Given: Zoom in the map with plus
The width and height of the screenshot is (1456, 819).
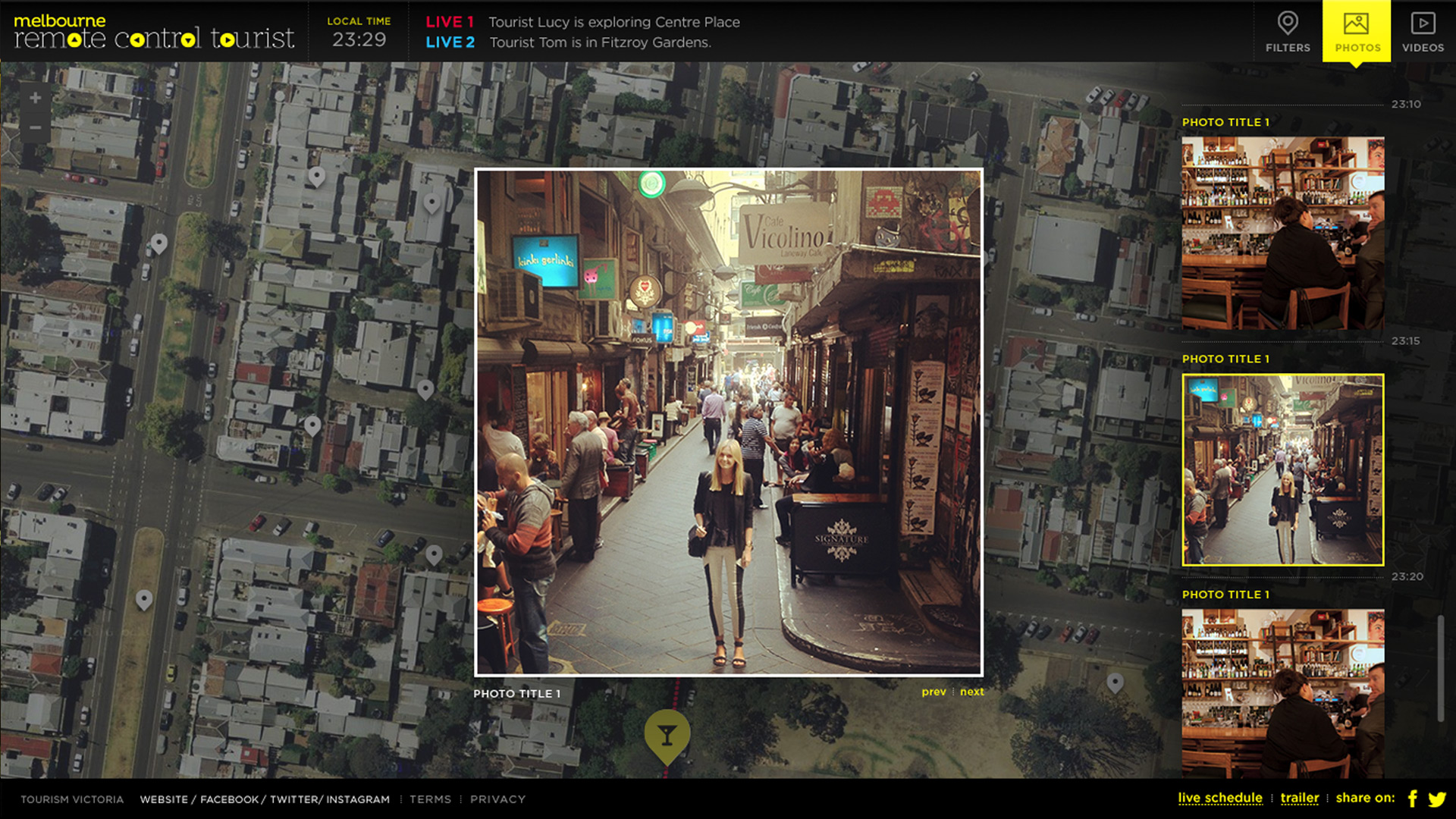Looking at the screenshot, I should click(x=35, y=97).
